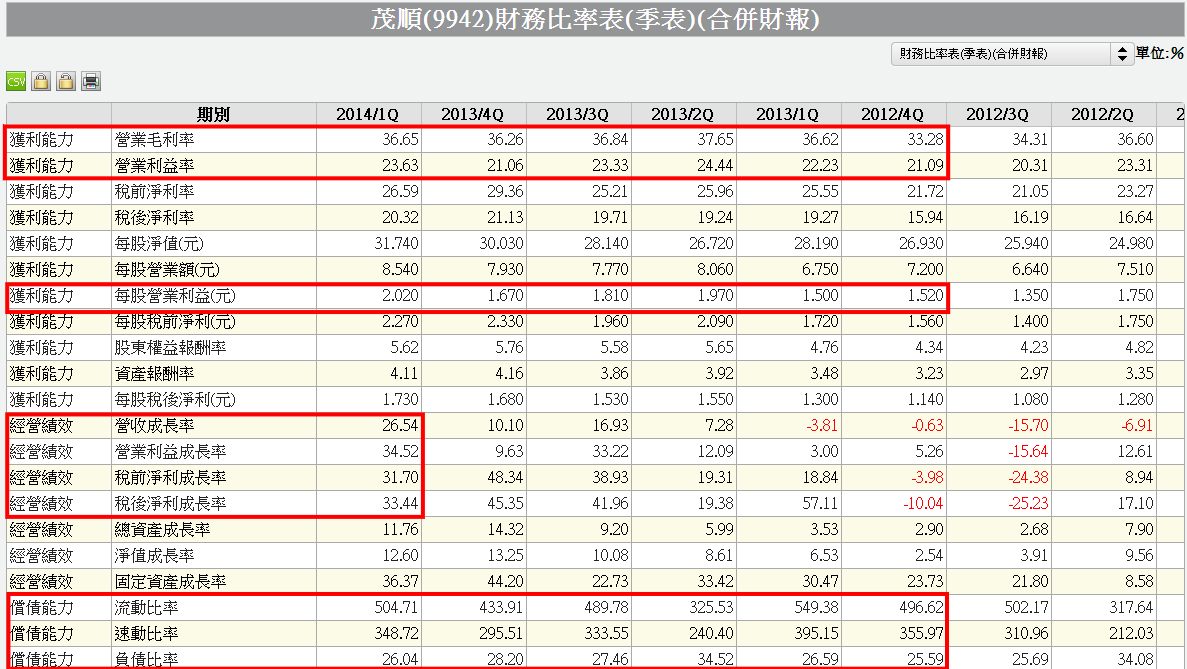This screenshot has height=669, width=1187.
Task: Select the 2013/2Q column header
Action: point(682,114)
